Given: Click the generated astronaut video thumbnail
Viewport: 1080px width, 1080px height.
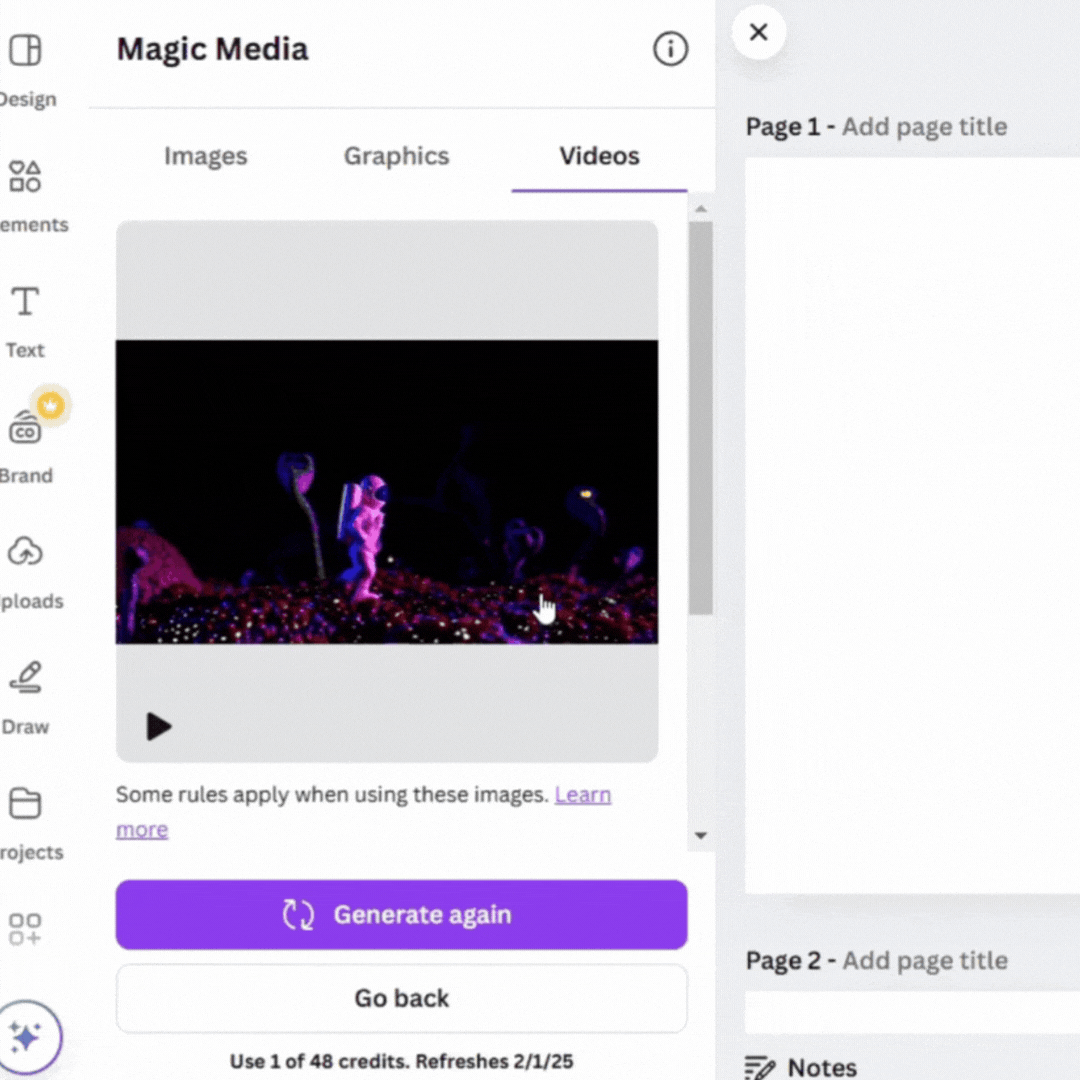Looking at the screenshot, I should pyautogui.click(x=386, y=492).
